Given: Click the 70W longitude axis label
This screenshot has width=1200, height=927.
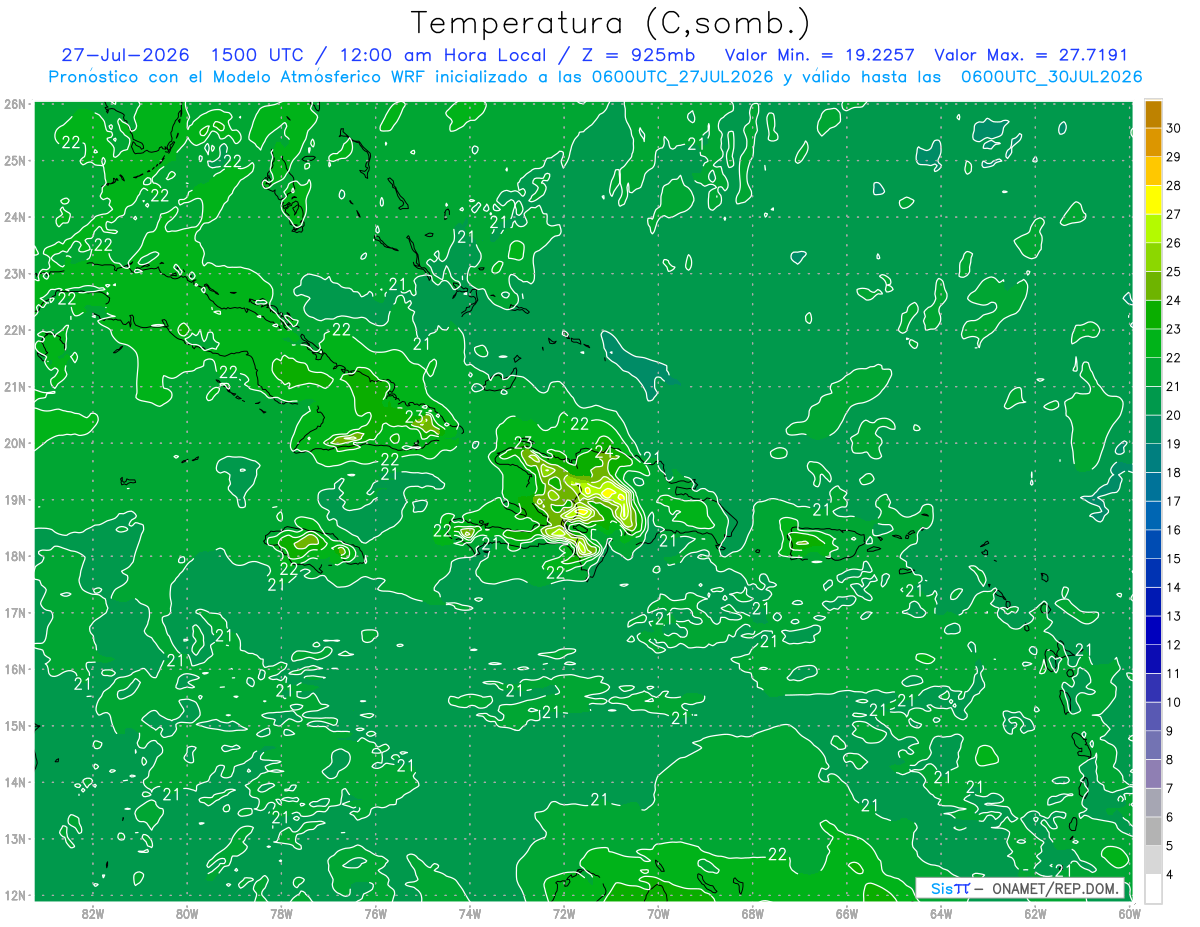Looking at the screenshot, I should tap(658, 913).
